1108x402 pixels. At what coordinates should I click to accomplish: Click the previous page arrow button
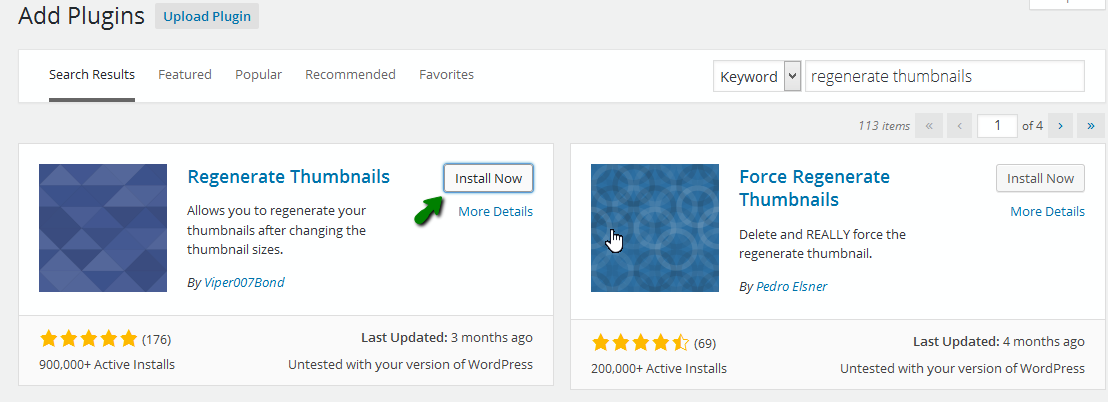coord(960,126)
